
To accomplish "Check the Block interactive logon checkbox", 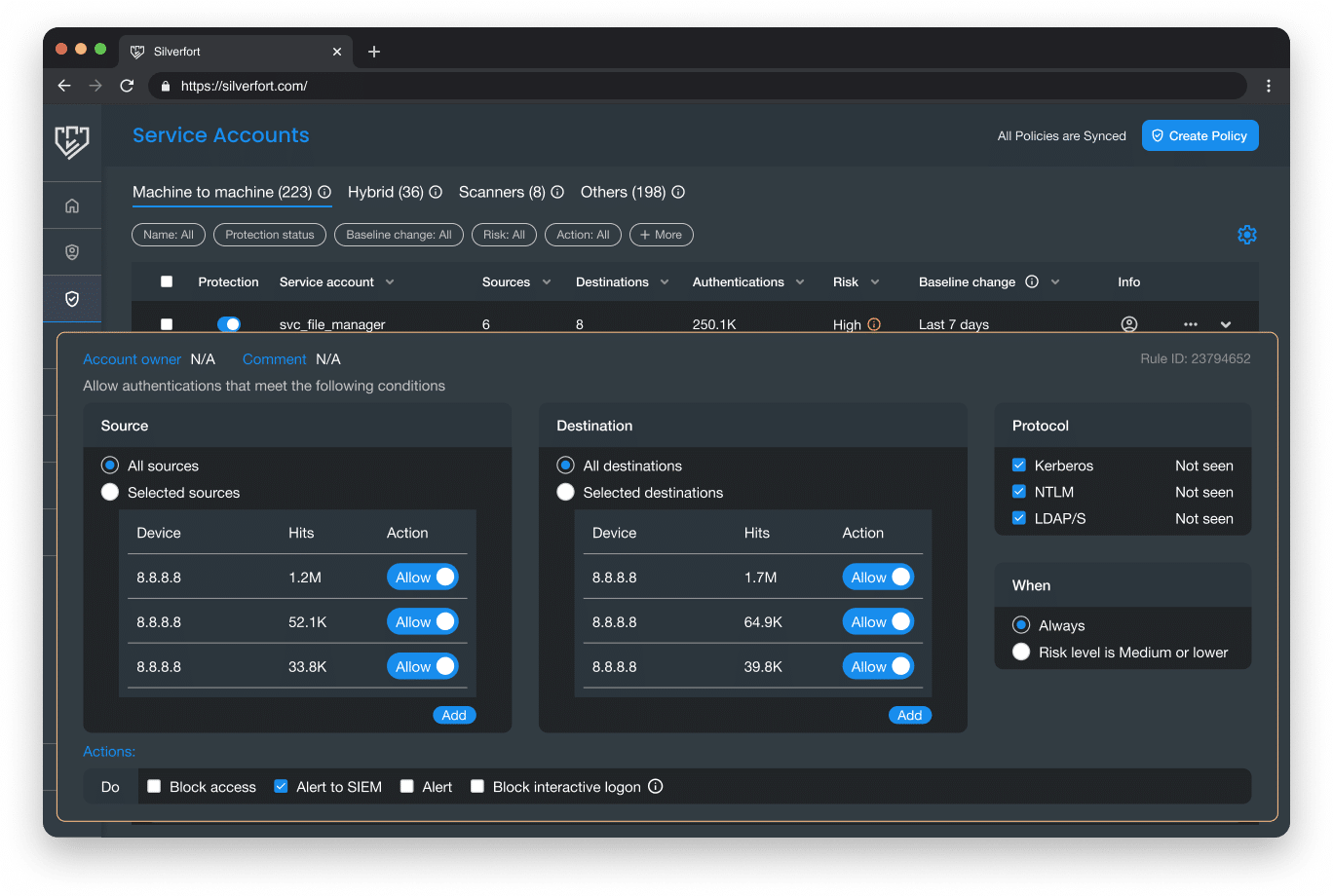I will coord(477,786).
